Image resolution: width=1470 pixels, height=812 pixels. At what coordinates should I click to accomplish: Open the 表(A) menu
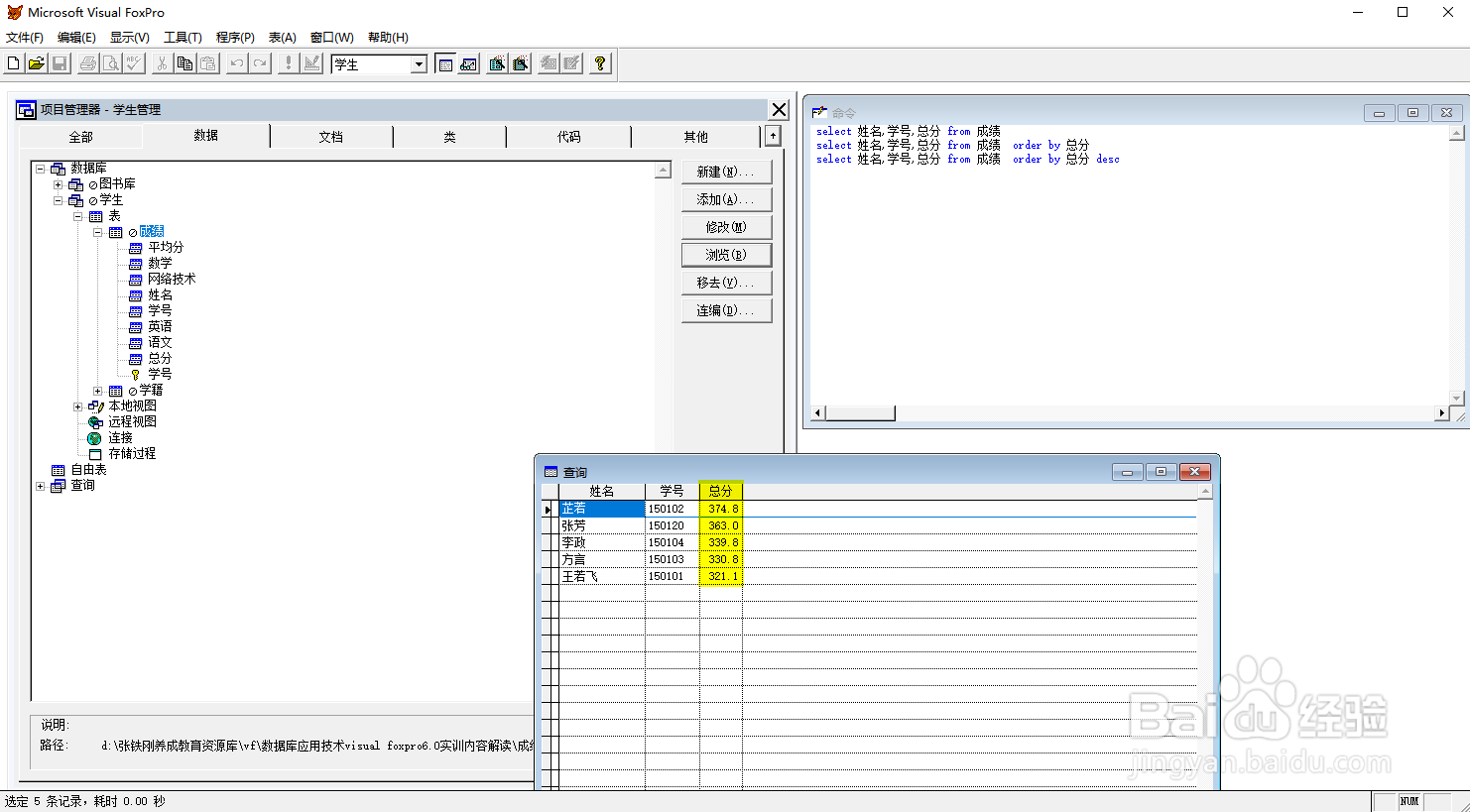click(x=283, y=38)
